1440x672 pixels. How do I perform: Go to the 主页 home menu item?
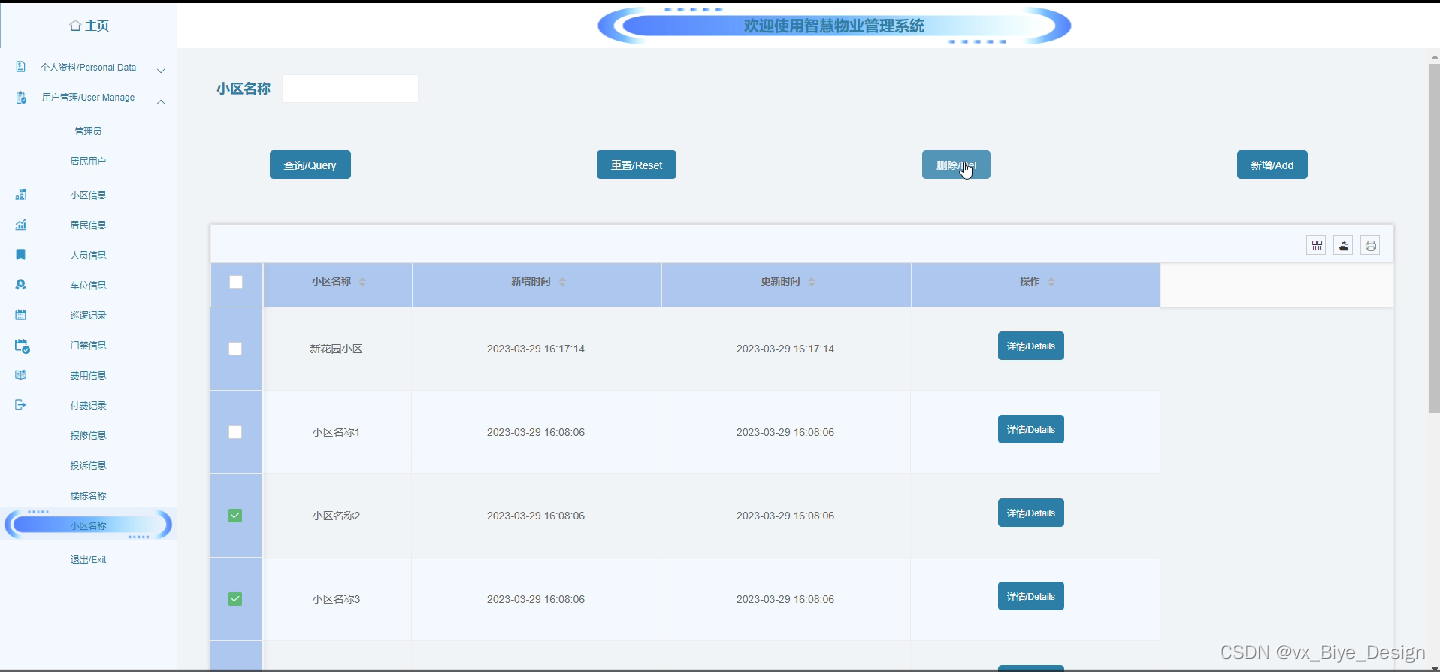89,25
